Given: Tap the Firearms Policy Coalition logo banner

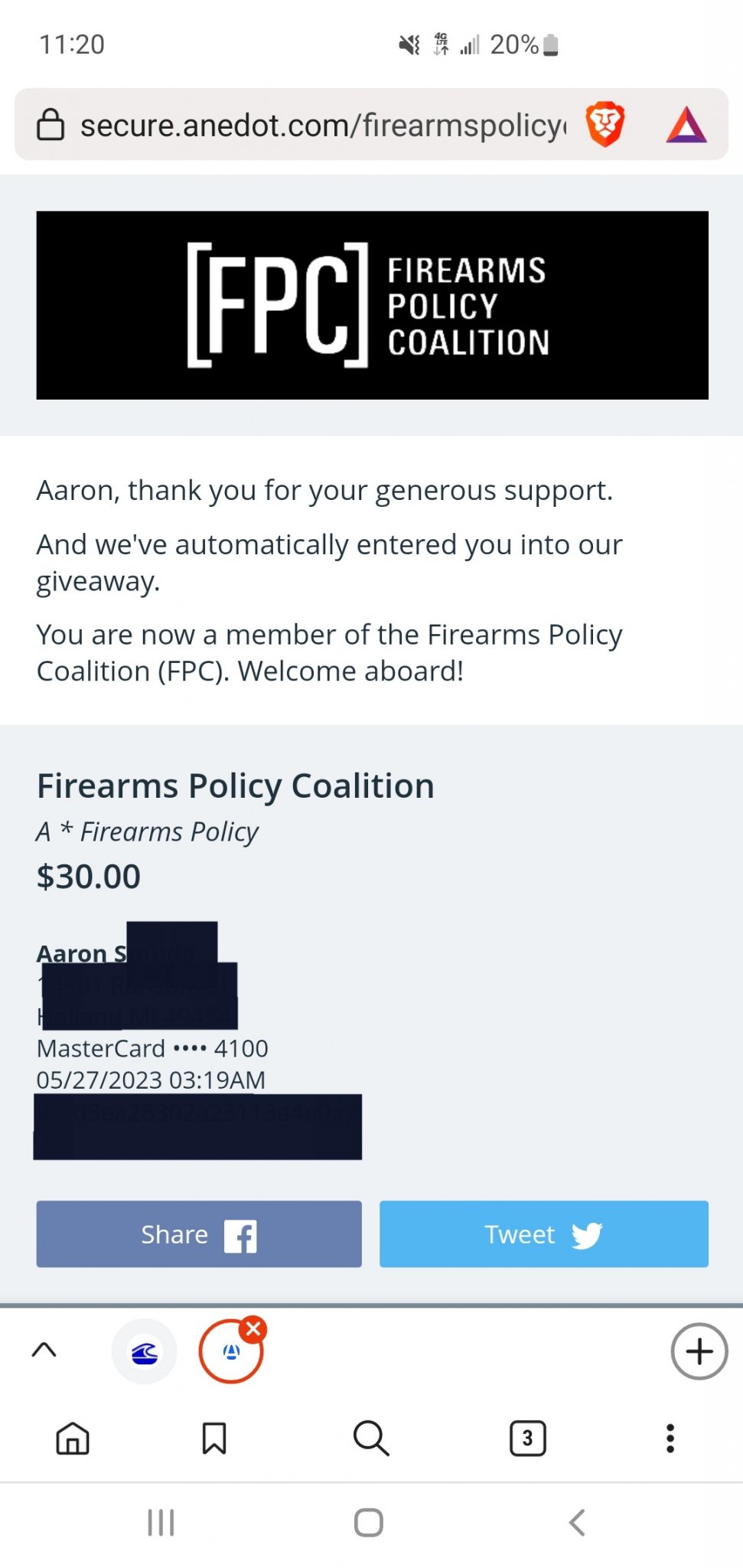Looking at the screenshot, I should pyautogui.click(x=373, y=305).
